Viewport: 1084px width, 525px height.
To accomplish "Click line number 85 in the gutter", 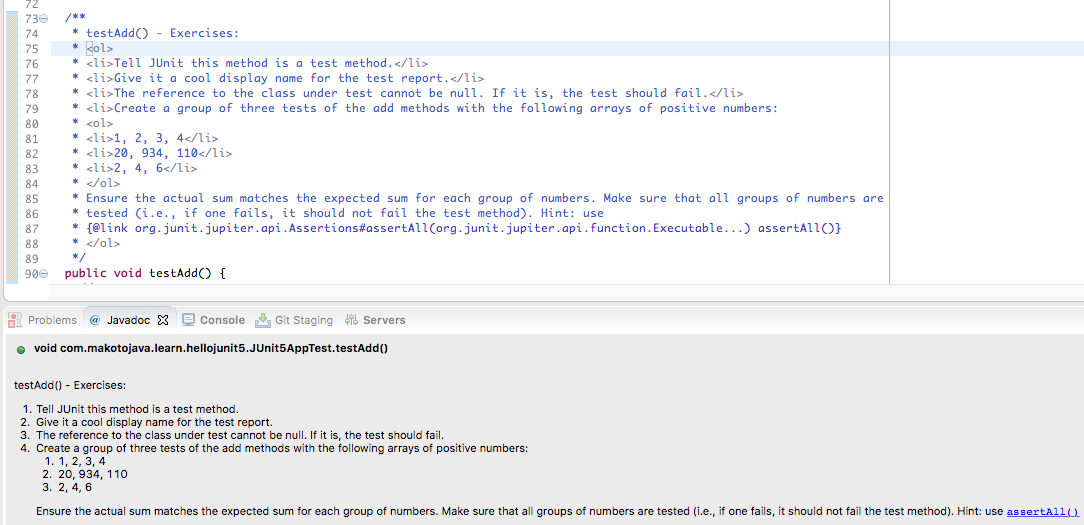I will click(30, 198).
